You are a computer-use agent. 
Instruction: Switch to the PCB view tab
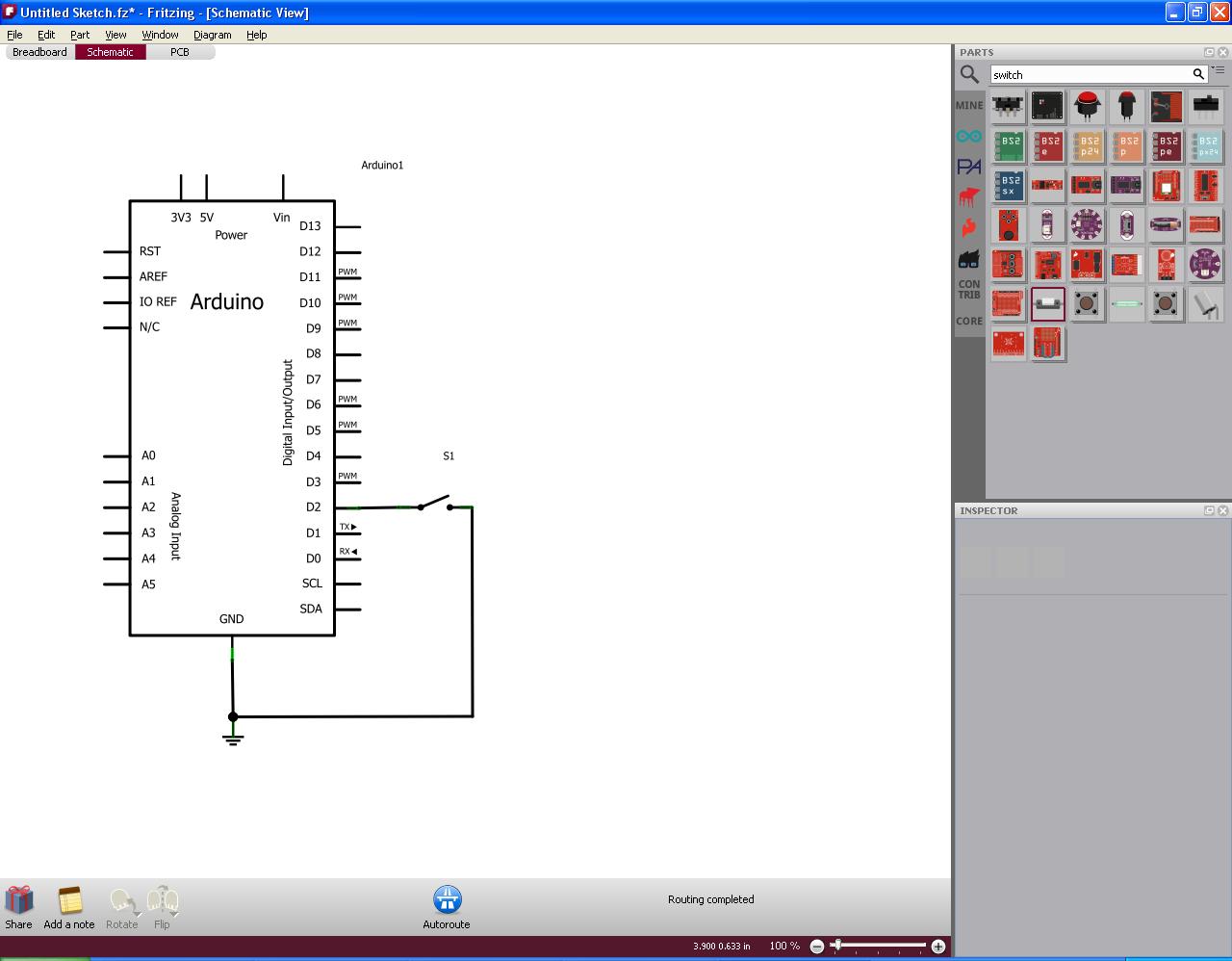(x=180, y=52)
